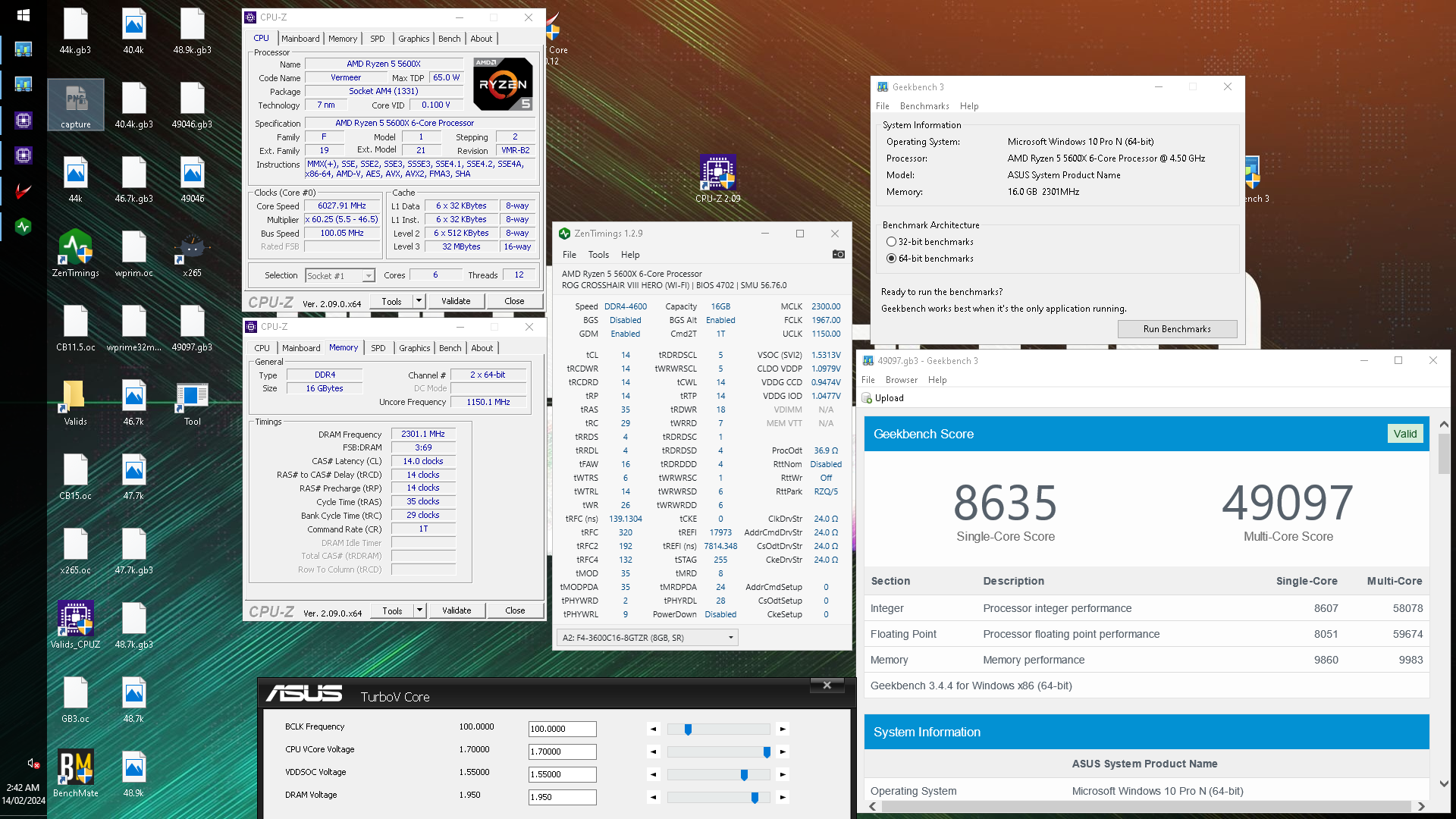Click the CPU VCore Voltage input field
Image resolution: width=1456 pixels, height=819 pixels.
pyautogui.click(x=562, y=752)
